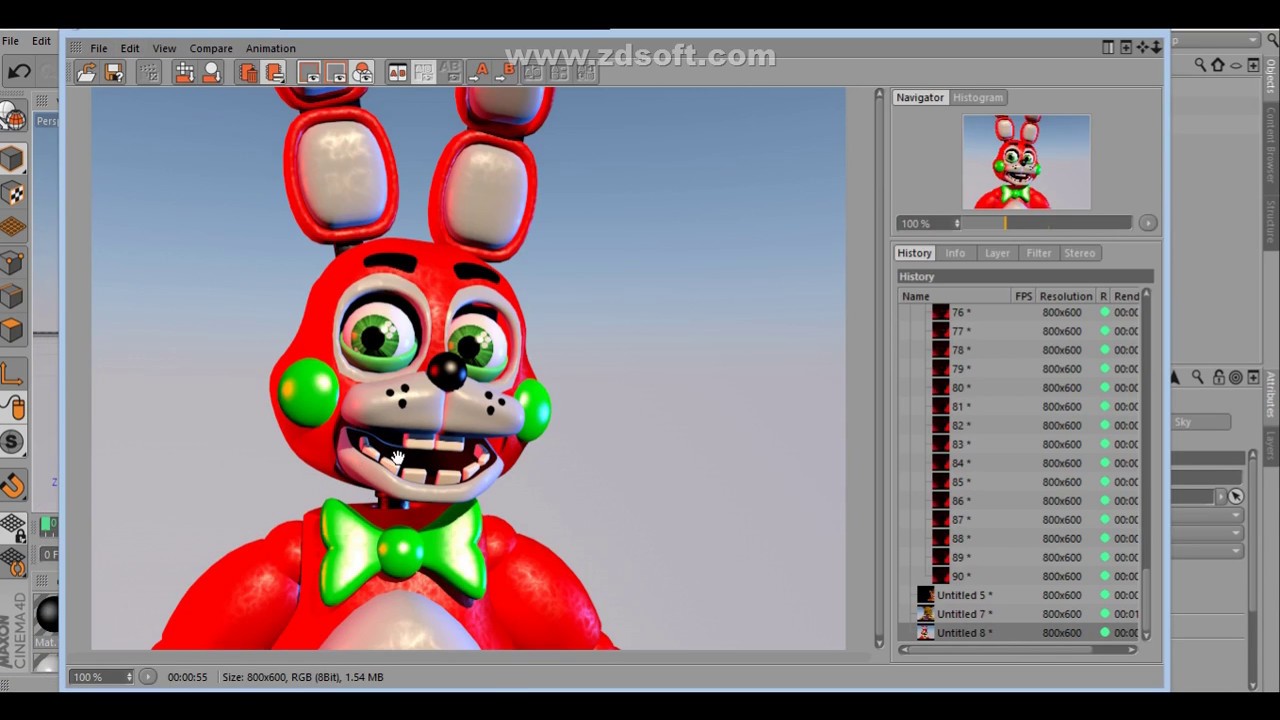Open the Animation menu
This screenshot has height=720, width=1280.
coord(270,48)
